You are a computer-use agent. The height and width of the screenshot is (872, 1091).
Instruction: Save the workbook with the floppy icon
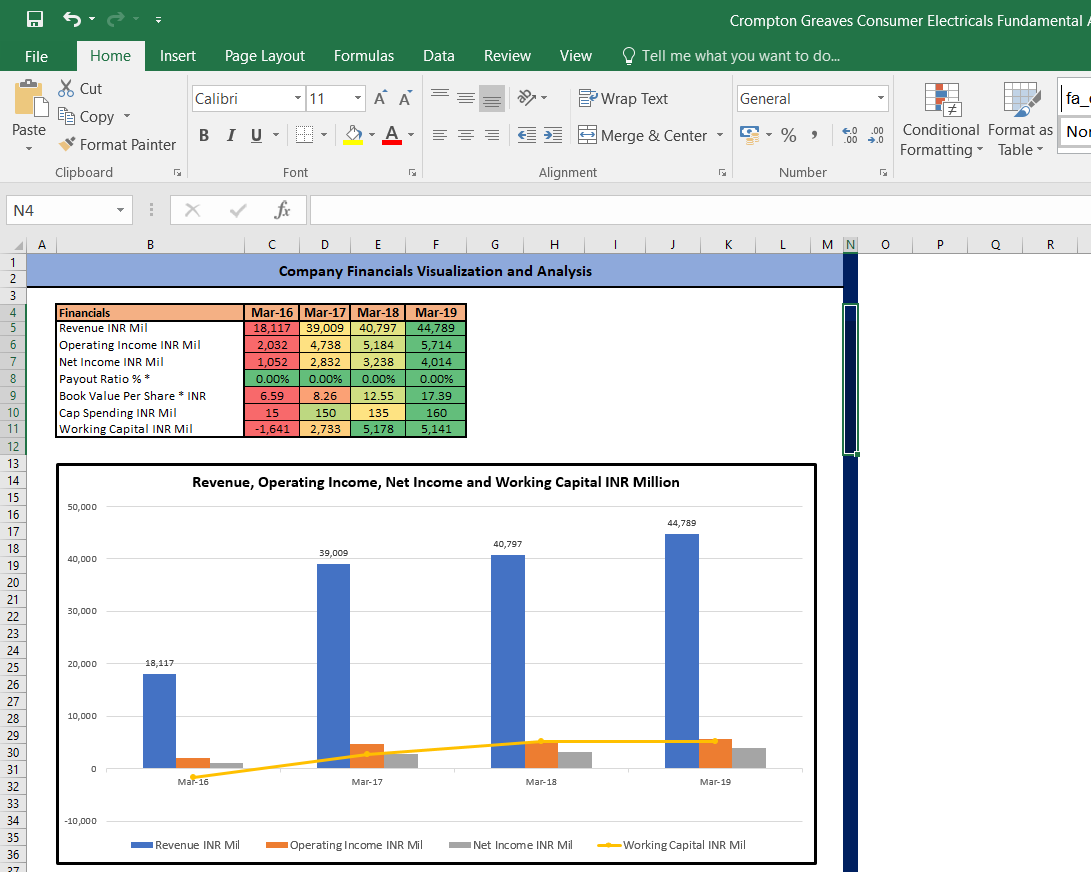pos(35,19)
